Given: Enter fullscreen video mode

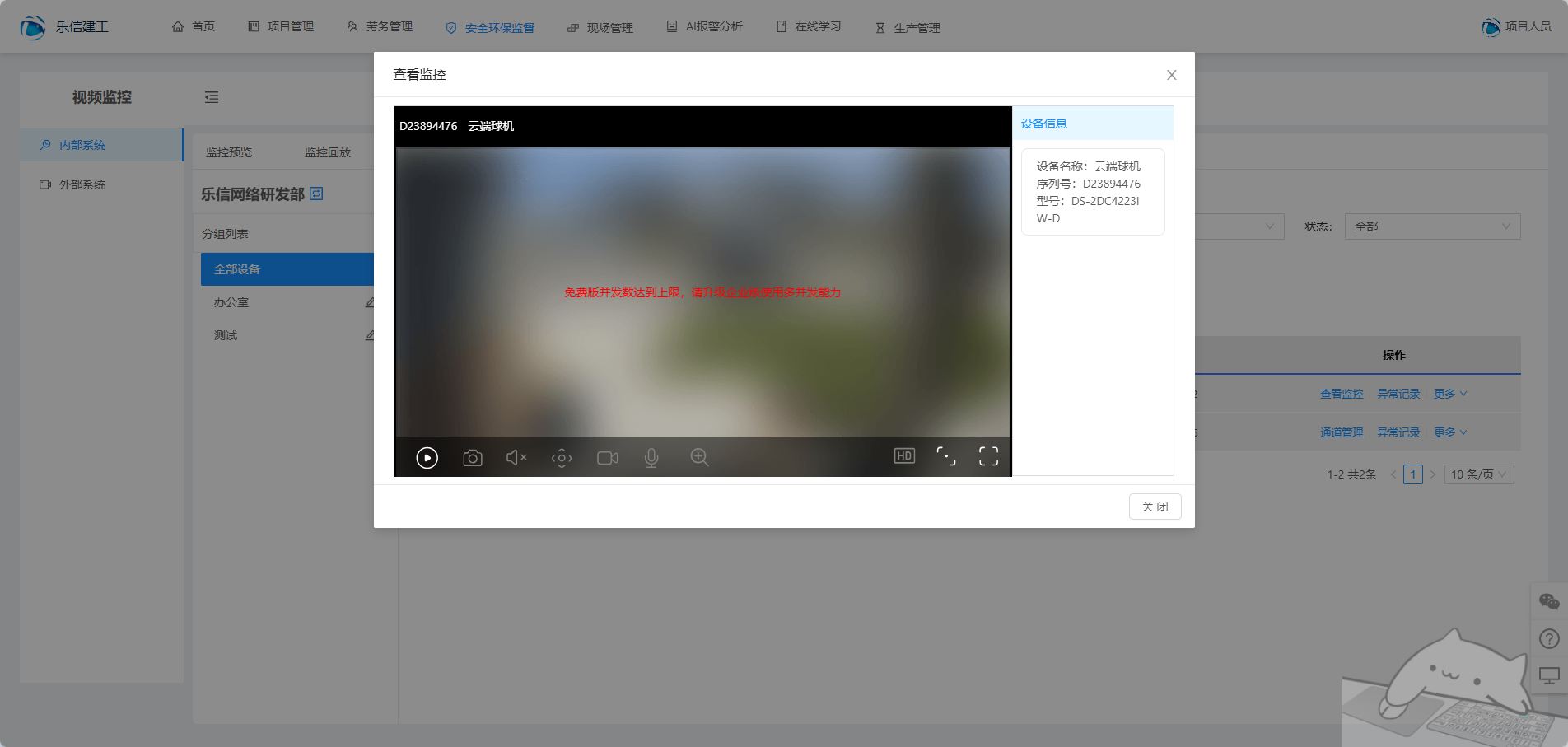Looking at the screenshot, I should pos(988,456).
